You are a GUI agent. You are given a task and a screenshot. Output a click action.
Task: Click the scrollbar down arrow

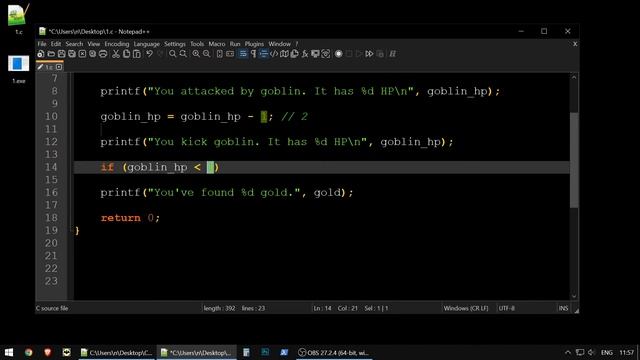tap(574, 296)
